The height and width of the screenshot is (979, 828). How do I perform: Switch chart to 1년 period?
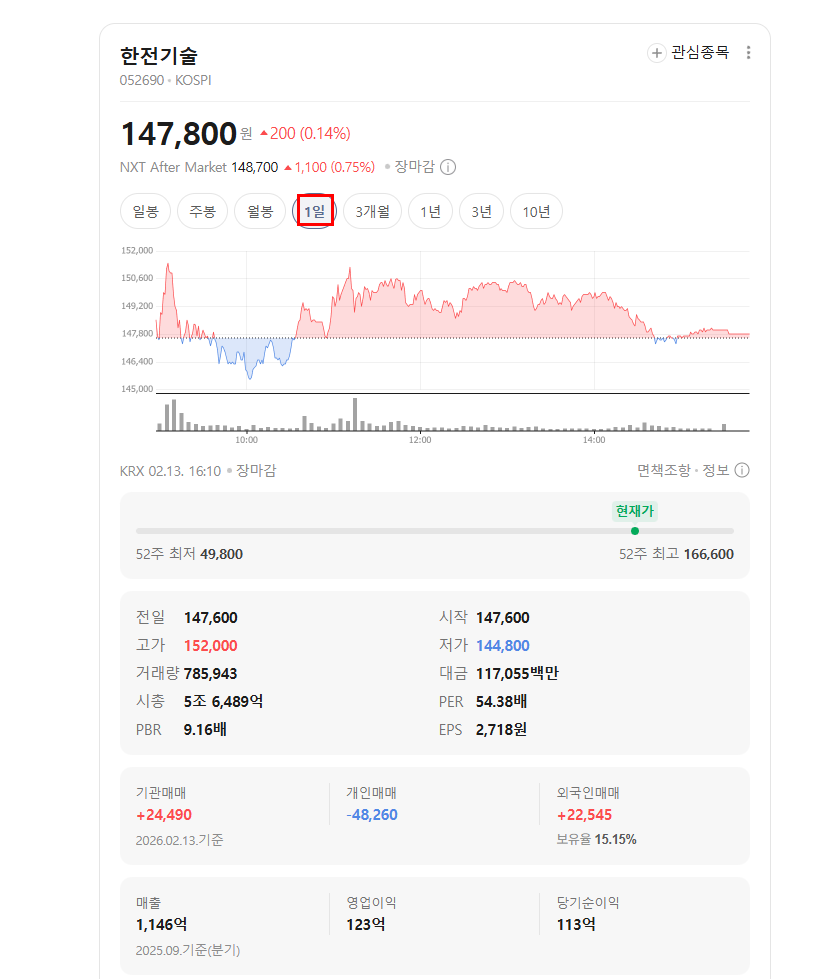[x=430, y=212]
